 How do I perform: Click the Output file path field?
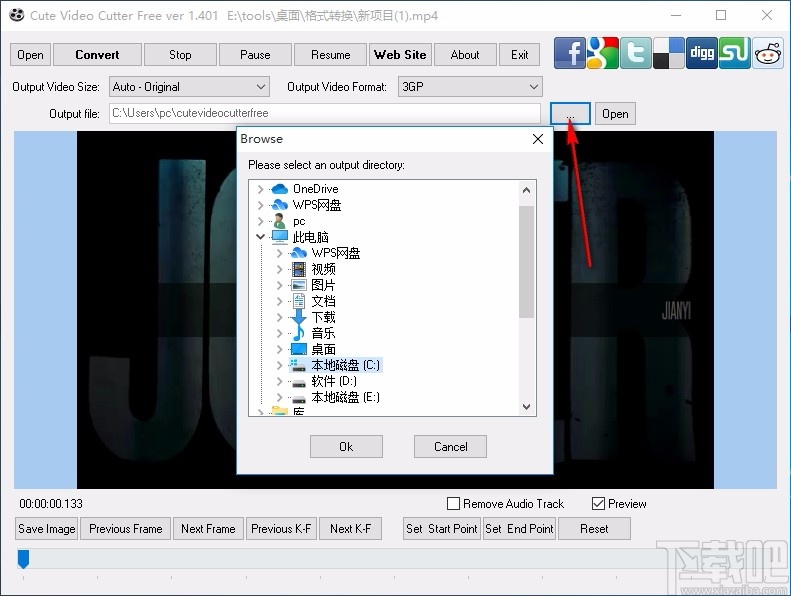coord(325,114)
